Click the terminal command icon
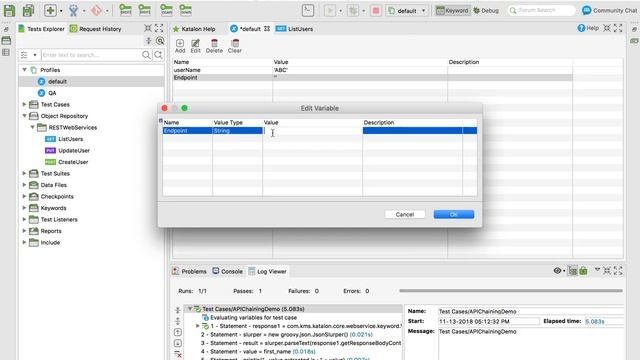This screenshot has width=640, height=360. (x=308, y=10)
